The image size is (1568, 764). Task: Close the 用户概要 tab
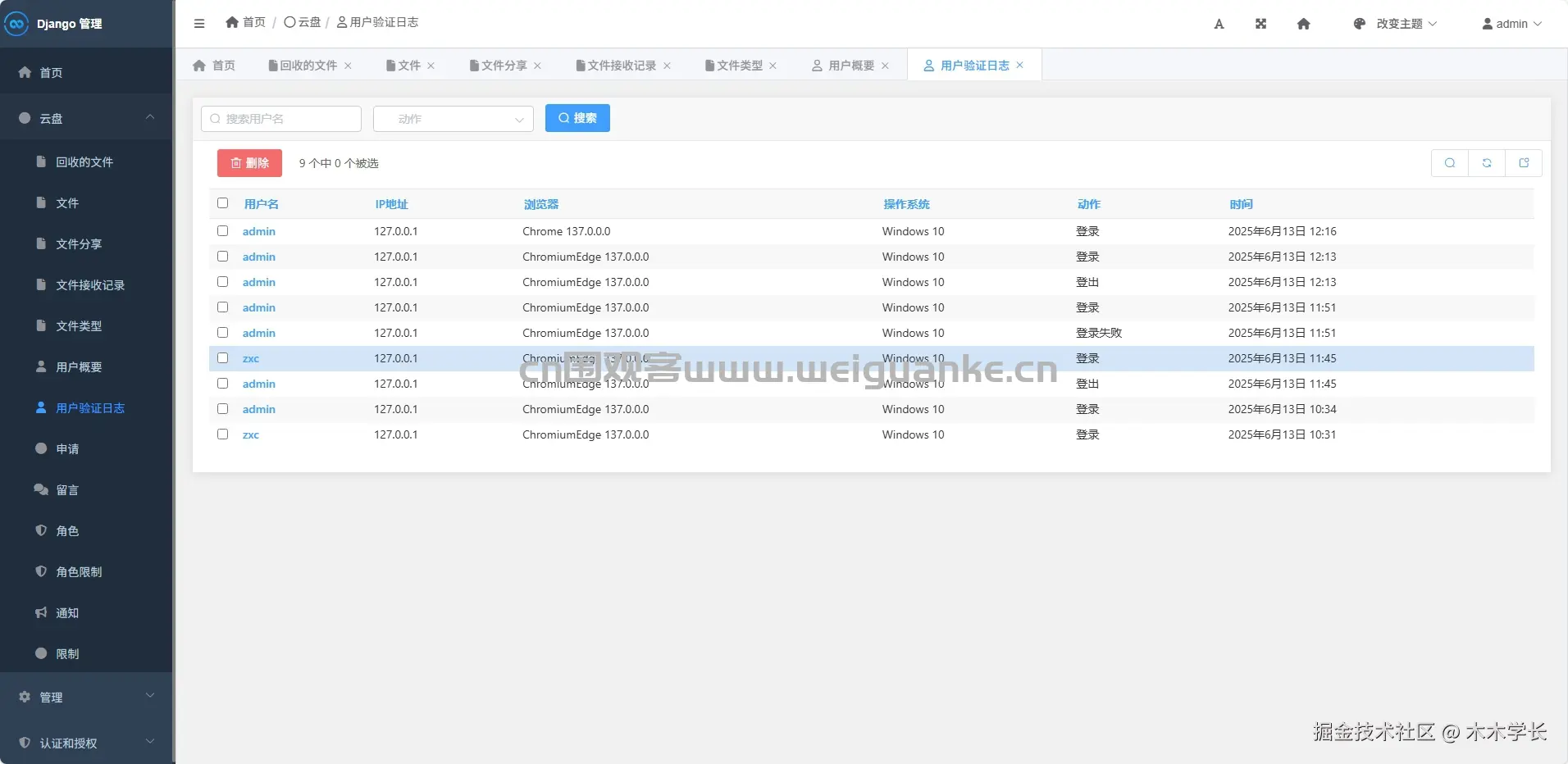[x=885, y=66]
